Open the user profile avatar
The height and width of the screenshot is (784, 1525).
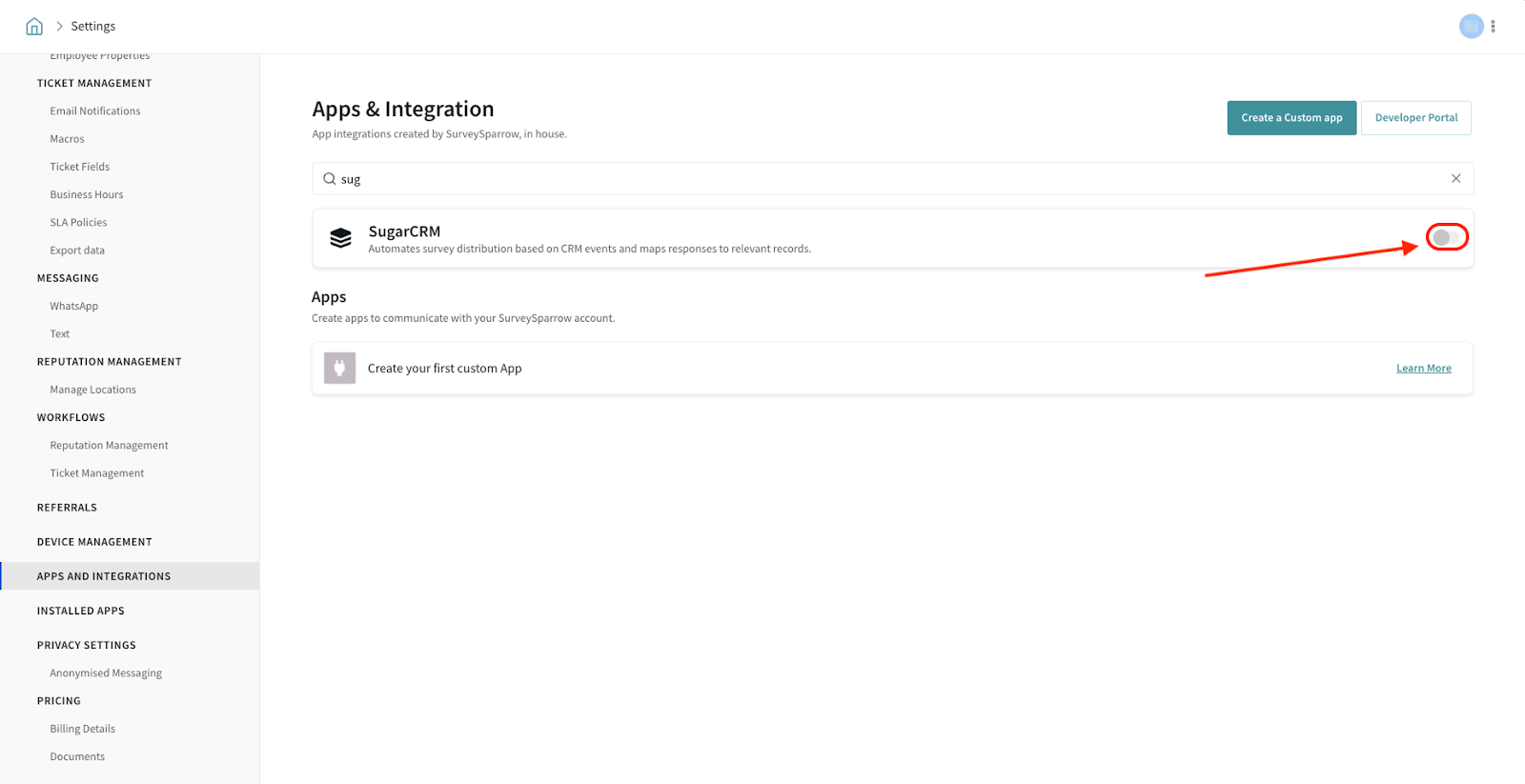pos(1471,27)
